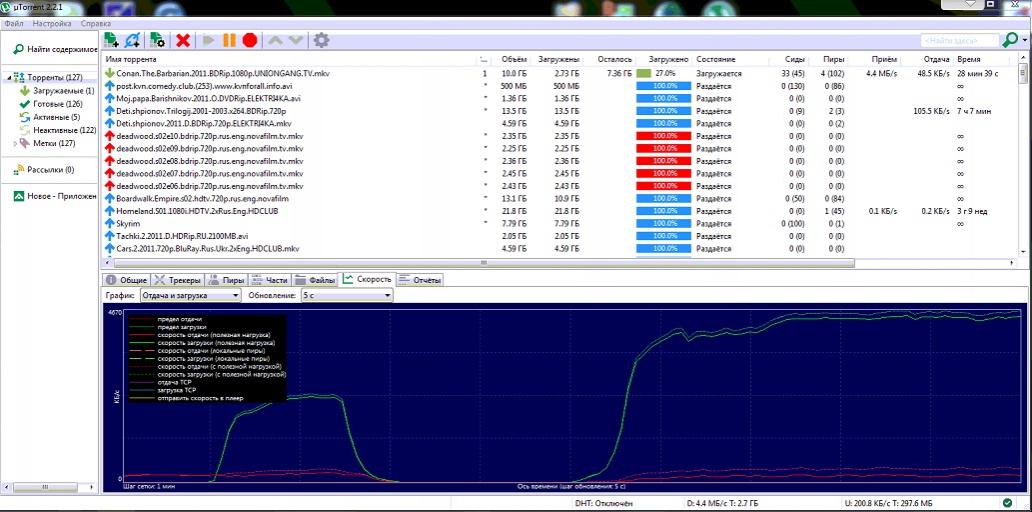Click the Create New Torrent icon
Viewport: 1032px width, 512px height.
tap(157, 41)
